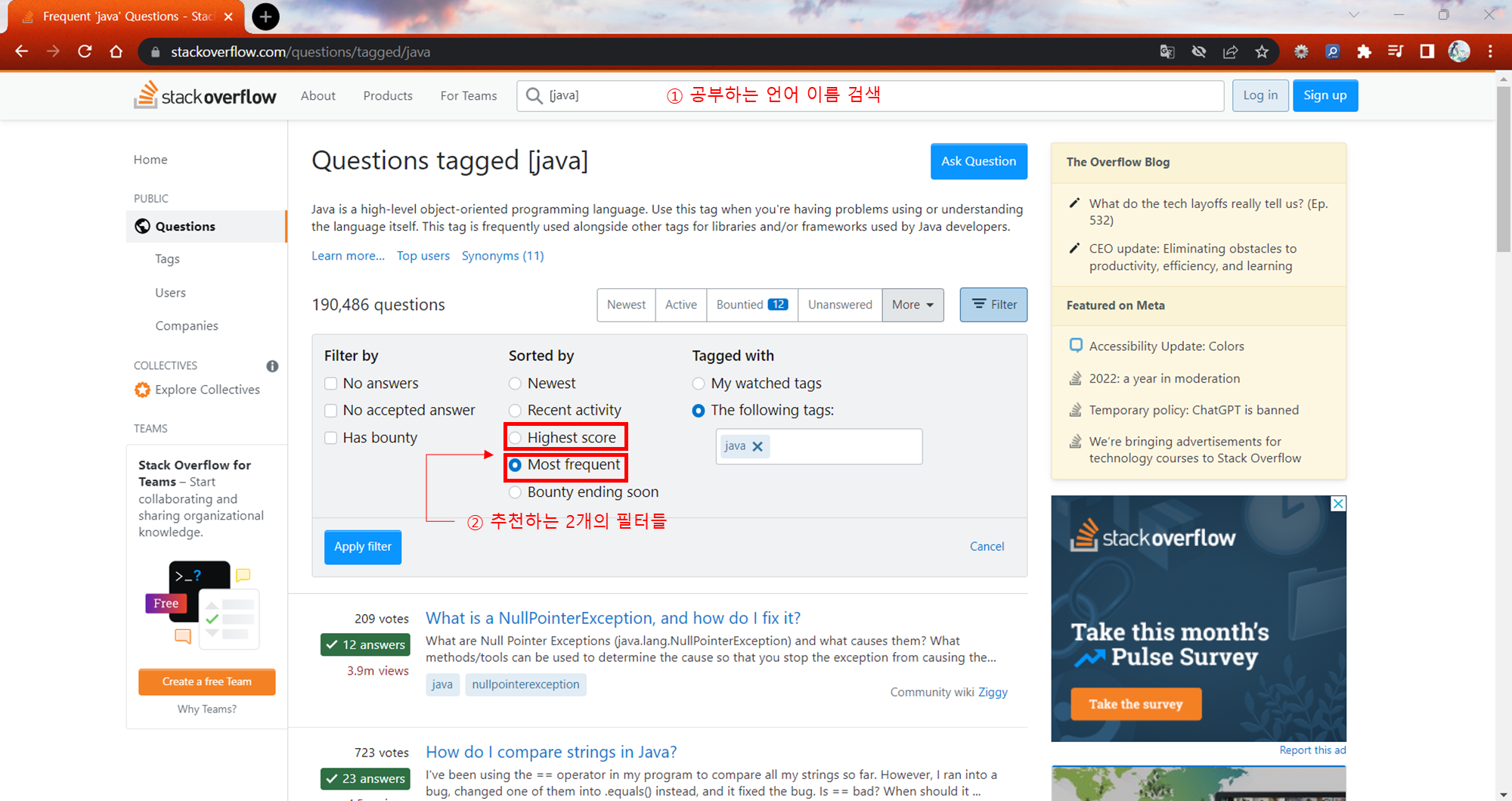1512x801 pixels.
Task: View site security lock info
Action: click(156, 51)
